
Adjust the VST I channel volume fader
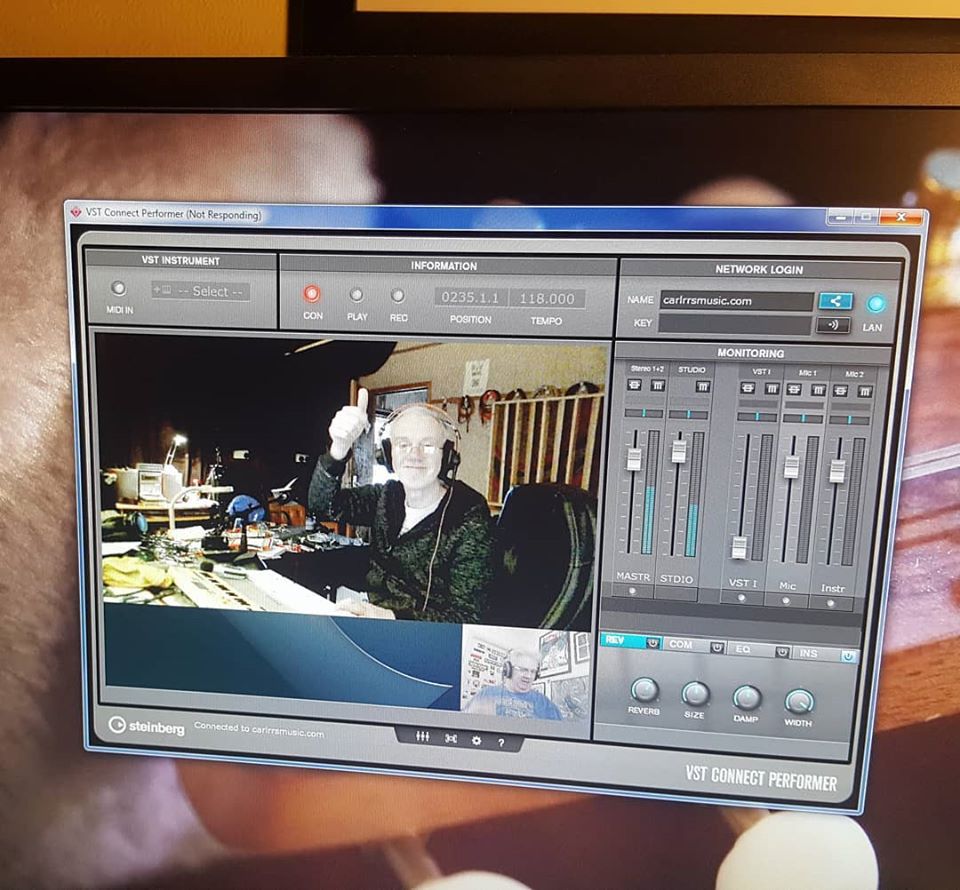tap(740, 547)
